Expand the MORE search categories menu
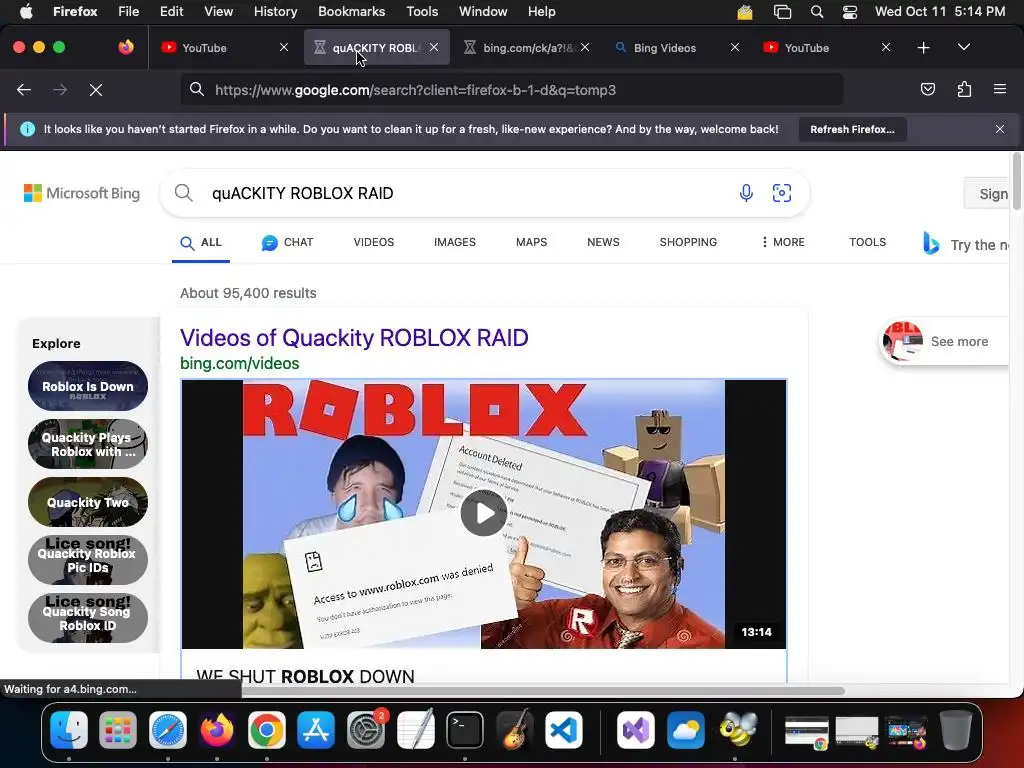This screenshot has width=1024, height=768. (x=783, y=242)
